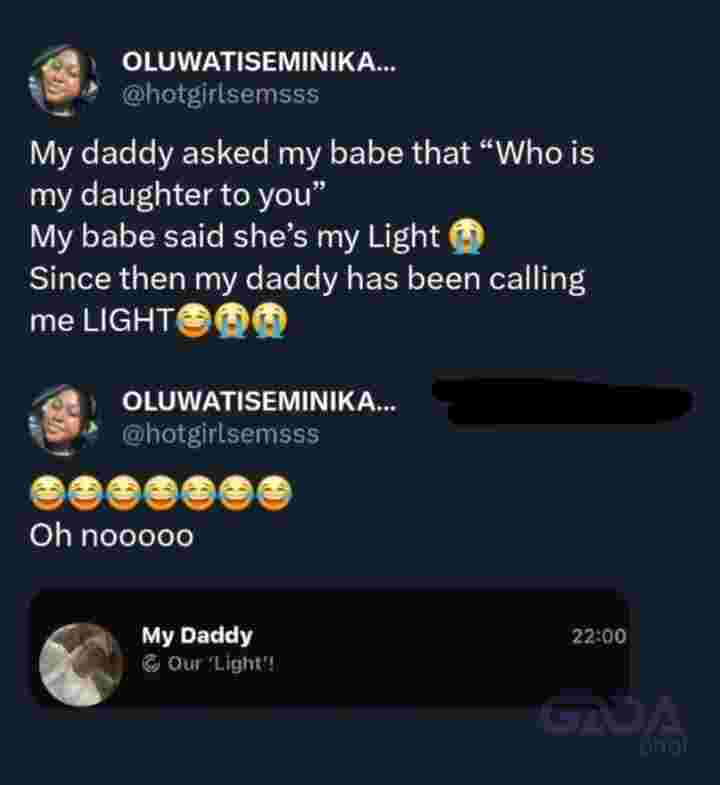Viewport: 720px width, 785px height.
Task: Click the middle laughing emoji in reply row
Action: pyautogui.click(x=161, y=494)
